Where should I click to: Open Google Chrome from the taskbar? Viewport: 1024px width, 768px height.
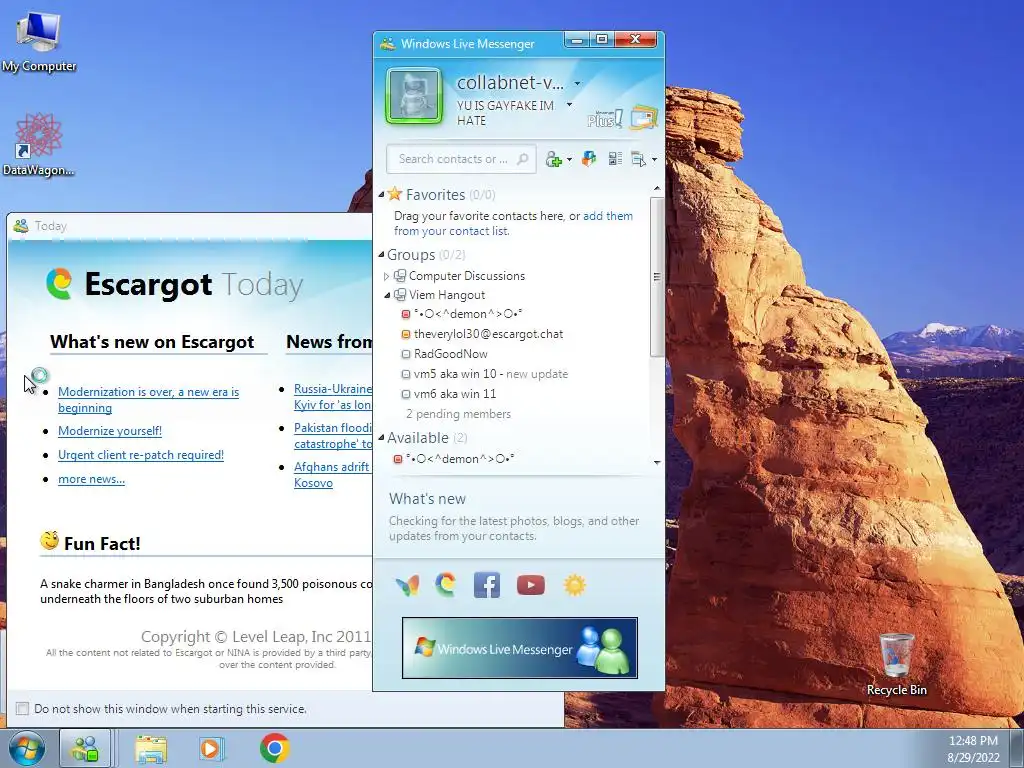coord(275,748)
